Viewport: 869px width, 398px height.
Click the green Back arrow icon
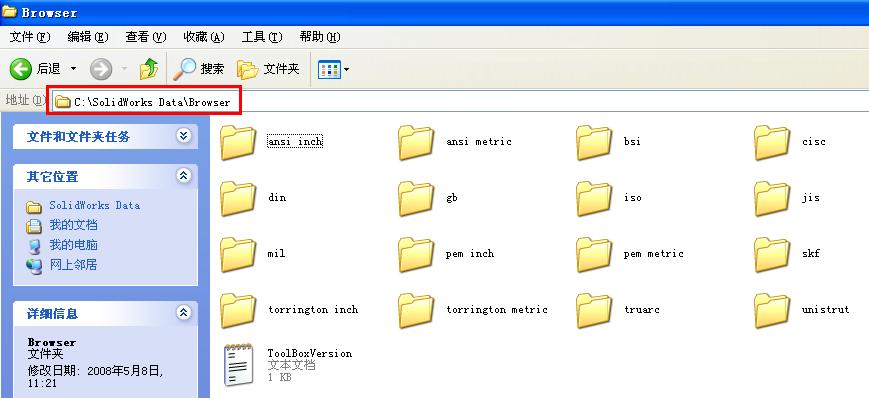21,69
